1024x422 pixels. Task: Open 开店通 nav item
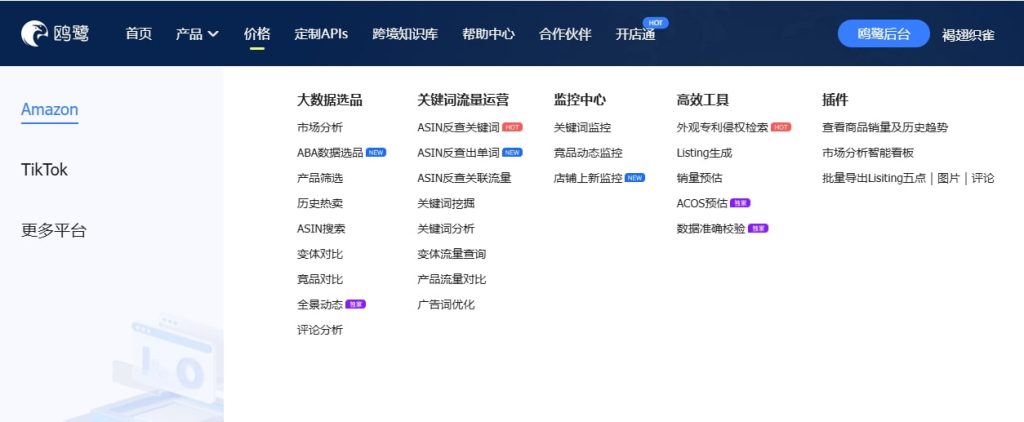pyautogui.click(x=635, y=34)
